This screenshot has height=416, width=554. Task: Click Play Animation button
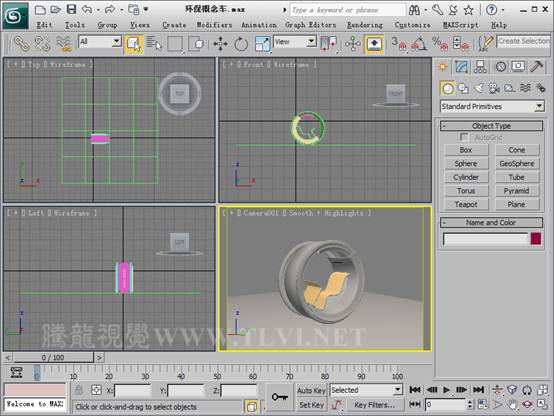446,390
